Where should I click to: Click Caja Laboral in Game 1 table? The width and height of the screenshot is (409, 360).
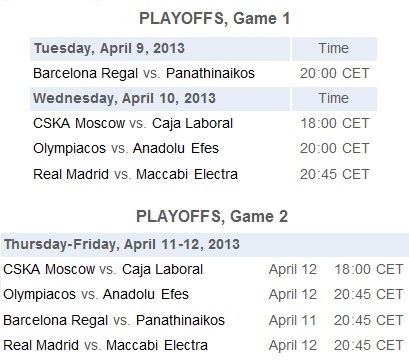point(192,123)
